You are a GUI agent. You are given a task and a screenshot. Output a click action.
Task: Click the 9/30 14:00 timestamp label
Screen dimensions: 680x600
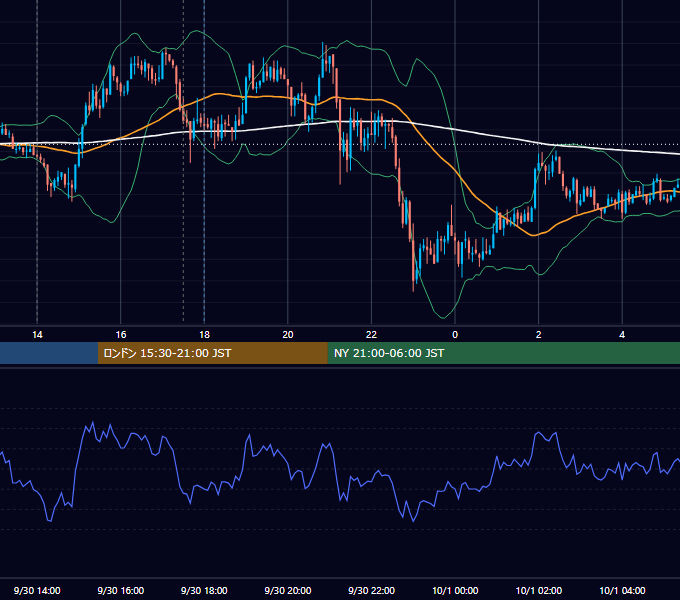click(37, 590)
